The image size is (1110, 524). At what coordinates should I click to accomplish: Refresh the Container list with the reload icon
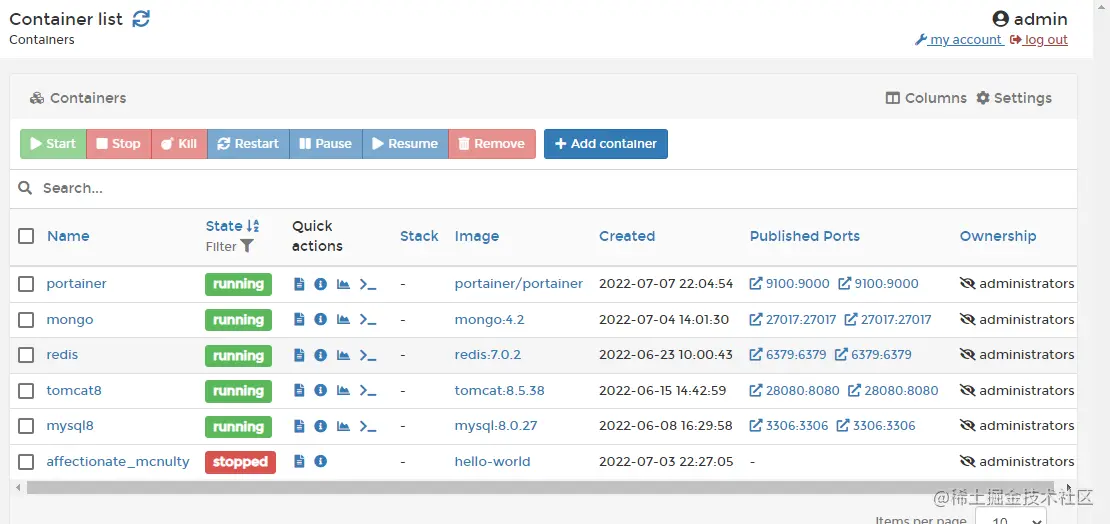[142, 18]
